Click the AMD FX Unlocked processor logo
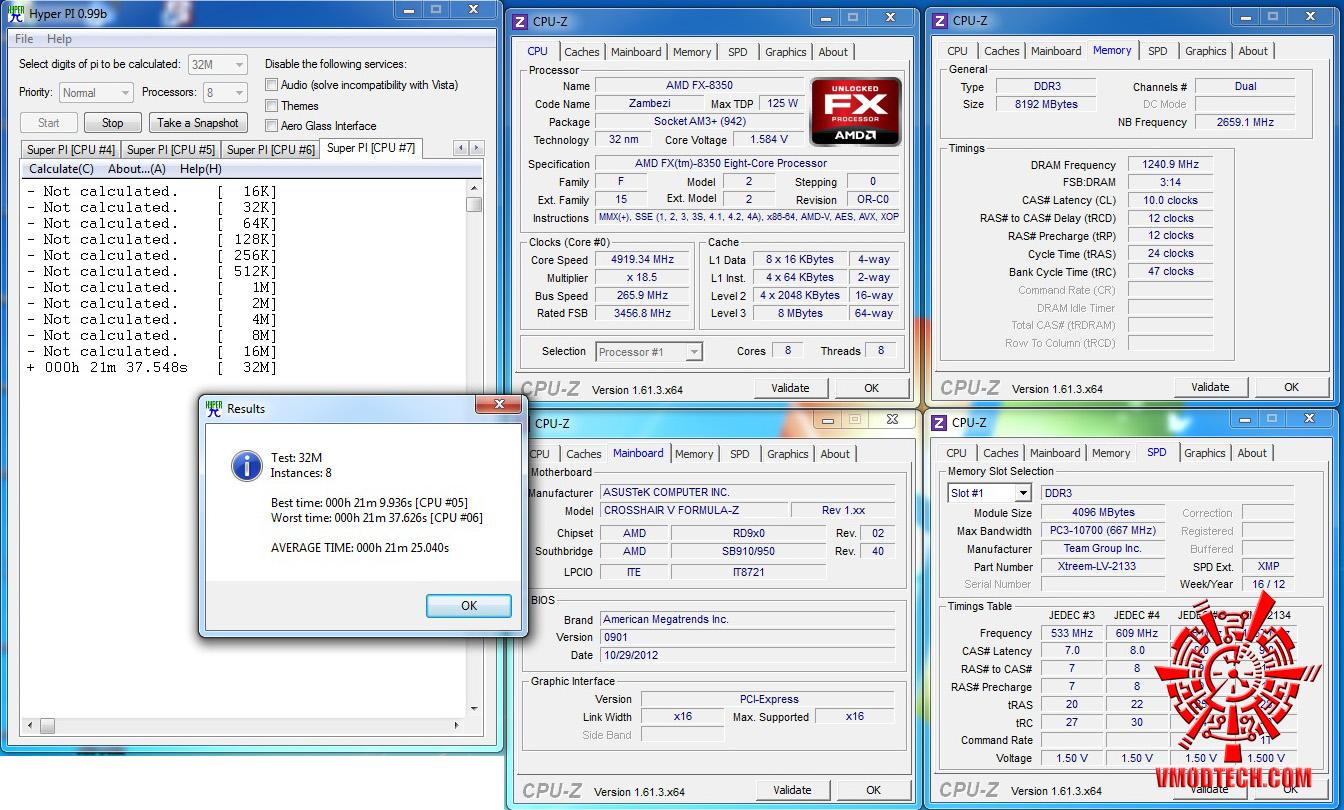This screenshot has height=810, width=1344. click(855, 111)
